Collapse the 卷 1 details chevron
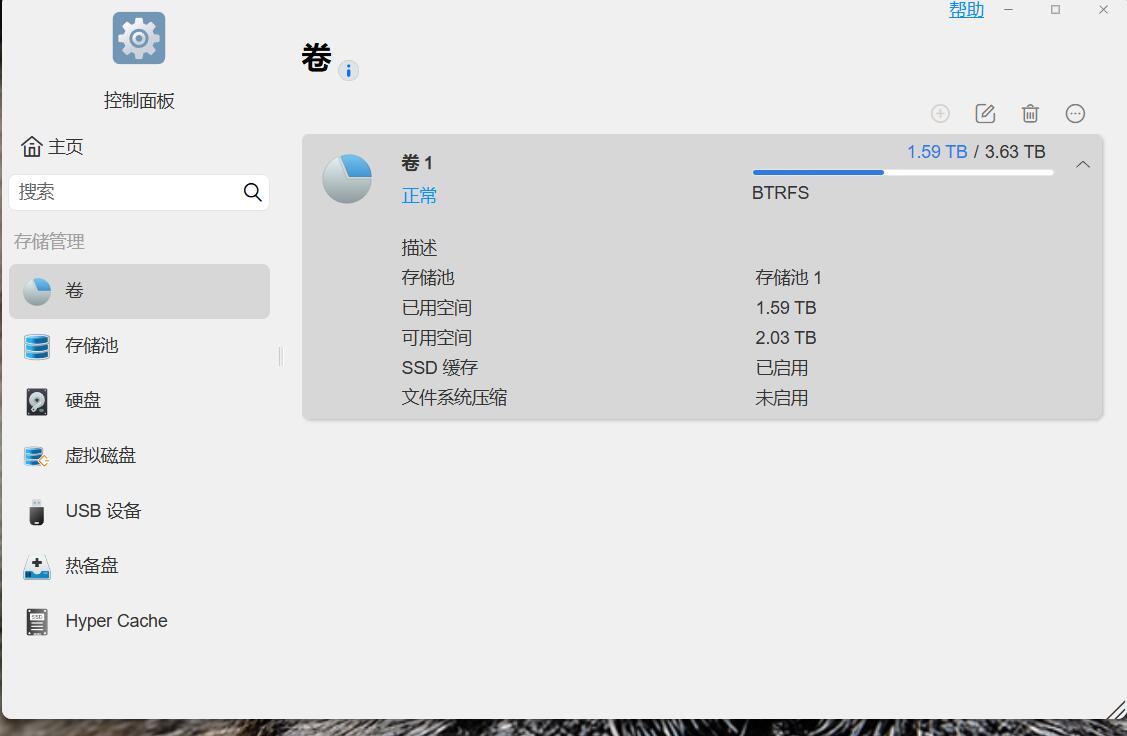 (1082, 165)
